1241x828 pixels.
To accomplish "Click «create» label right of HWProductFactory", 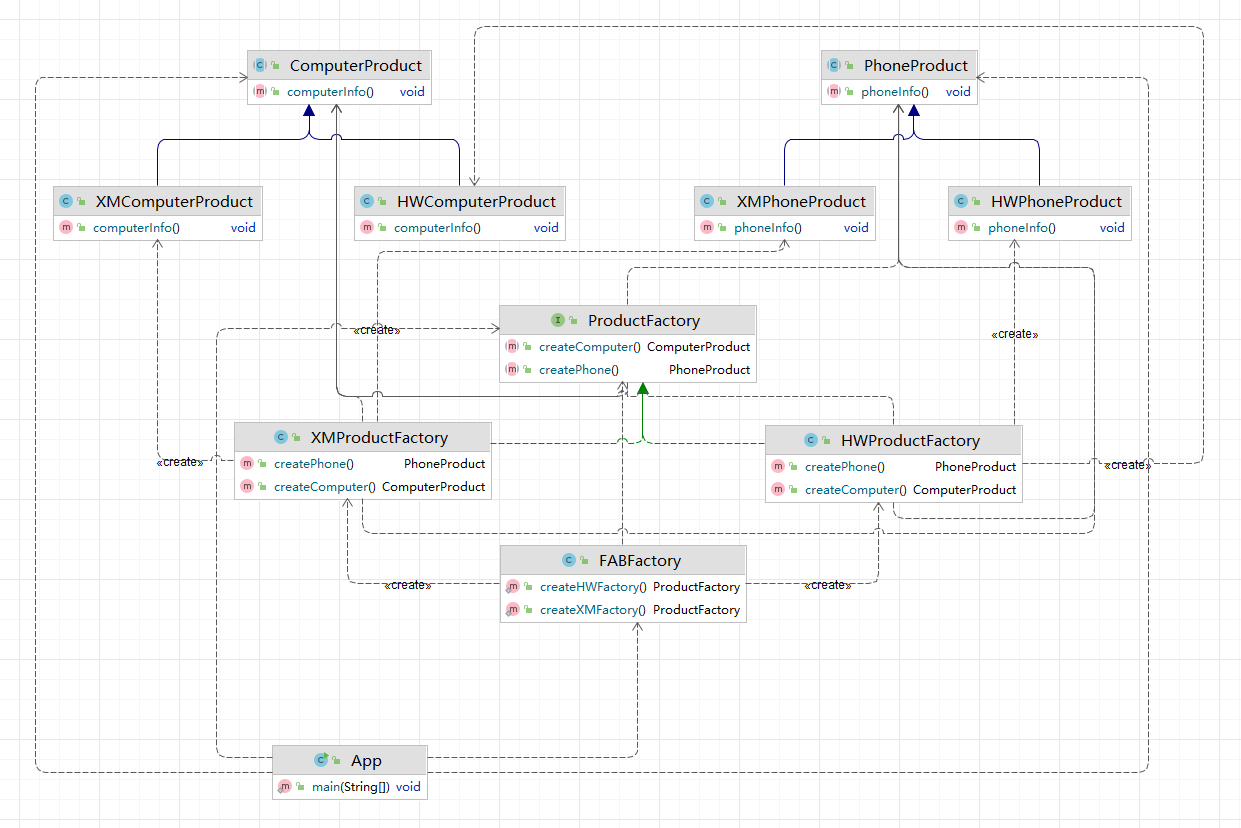I will 1127,465.
